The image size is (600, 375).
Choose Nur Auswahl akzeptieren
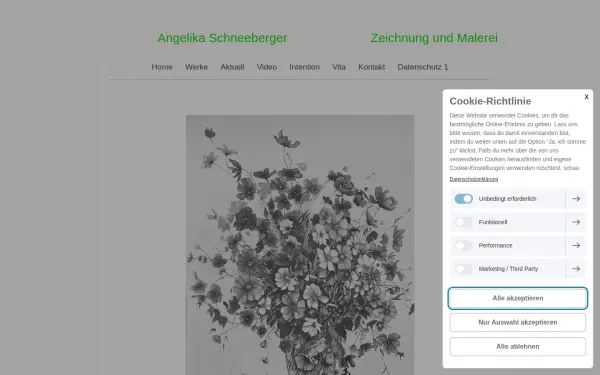(x=517, y=322)
